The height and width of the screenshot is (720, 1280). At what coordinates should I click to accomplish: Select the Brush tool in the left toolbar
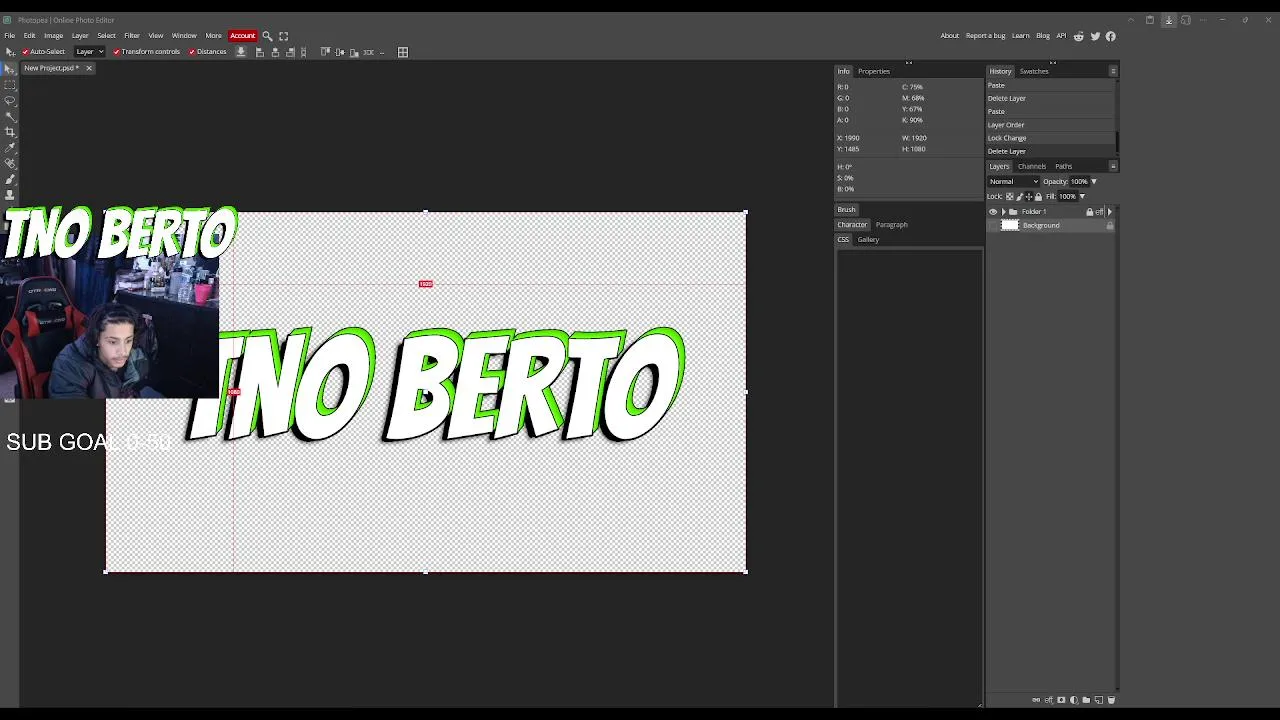coord(10,179)
